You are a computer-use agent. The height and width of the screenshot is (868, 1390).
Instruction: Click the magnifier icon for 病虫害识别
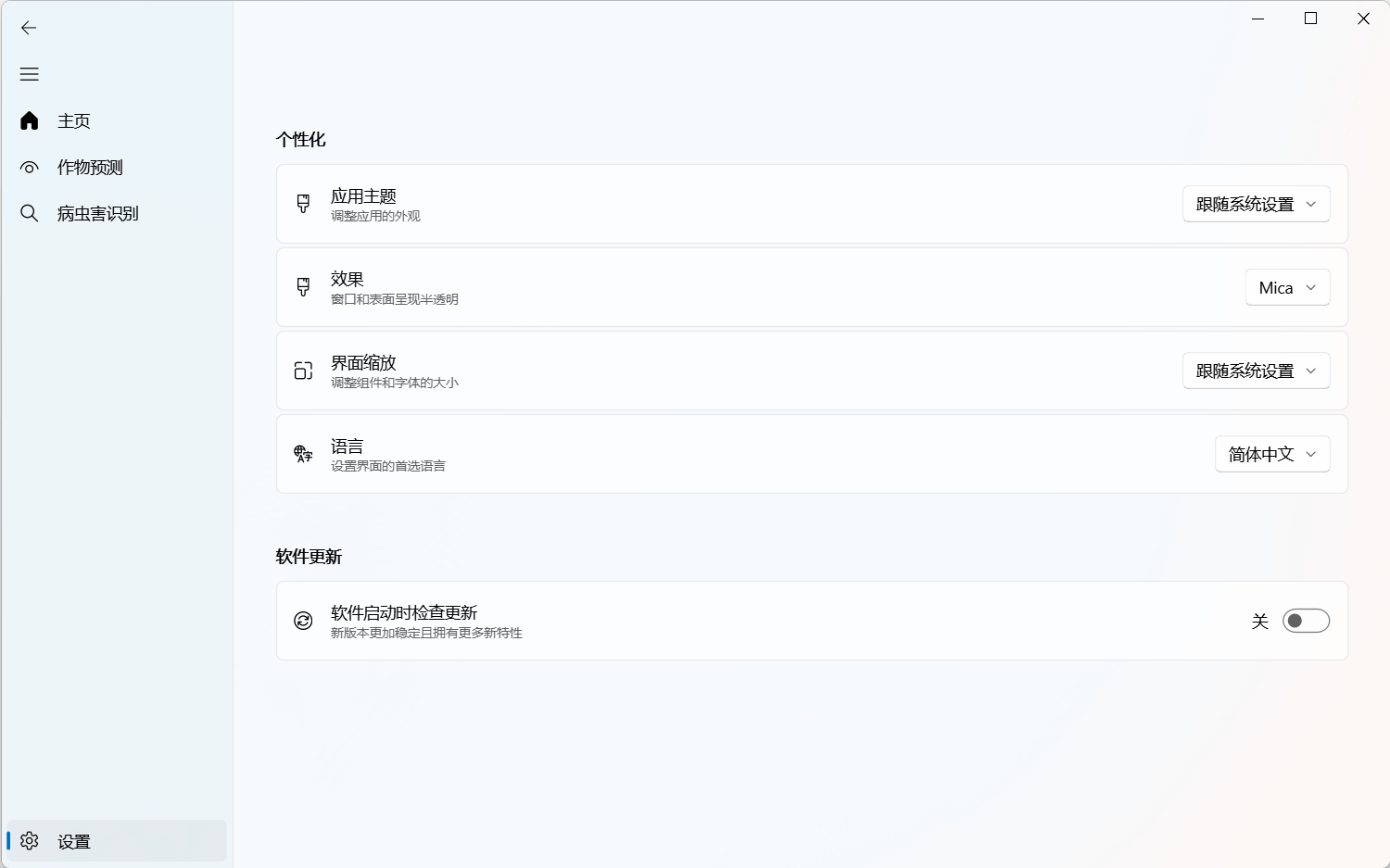tap(29, 213)
